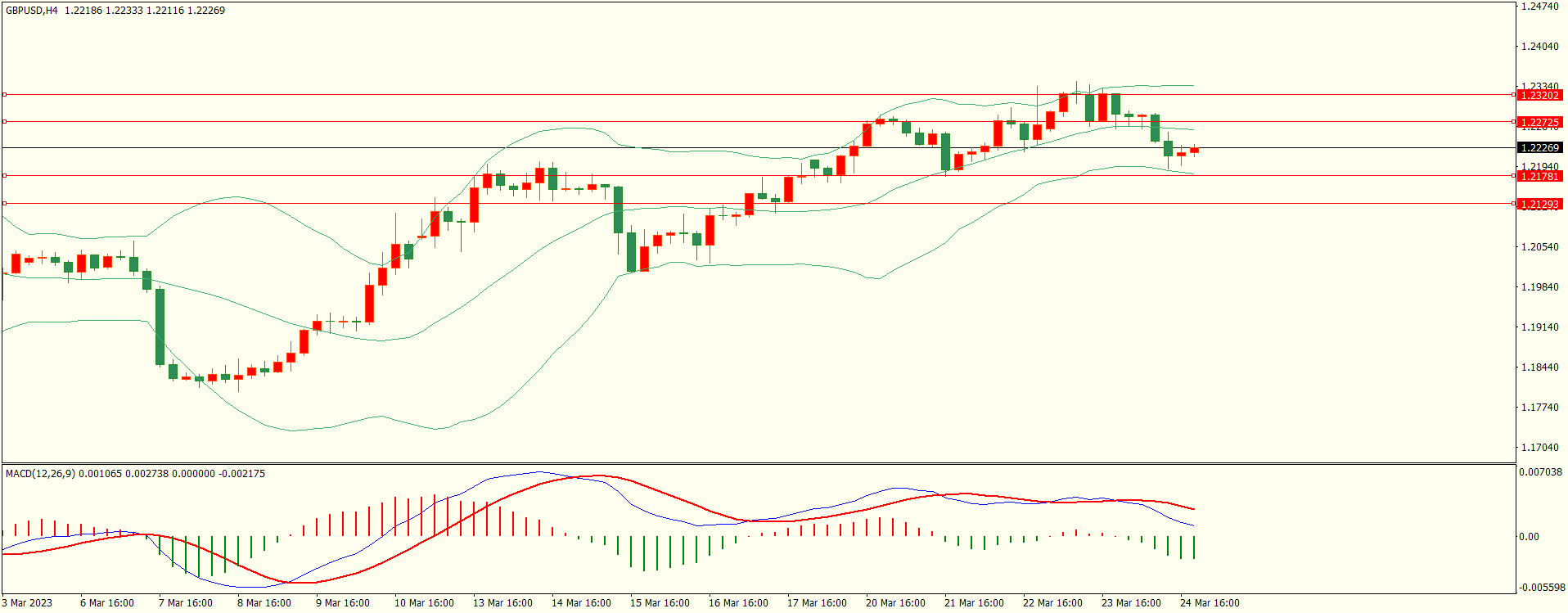Click the 6 Mar 16:00 time label
This screenshot has height=613, width=1568.
tap(107, 603)
